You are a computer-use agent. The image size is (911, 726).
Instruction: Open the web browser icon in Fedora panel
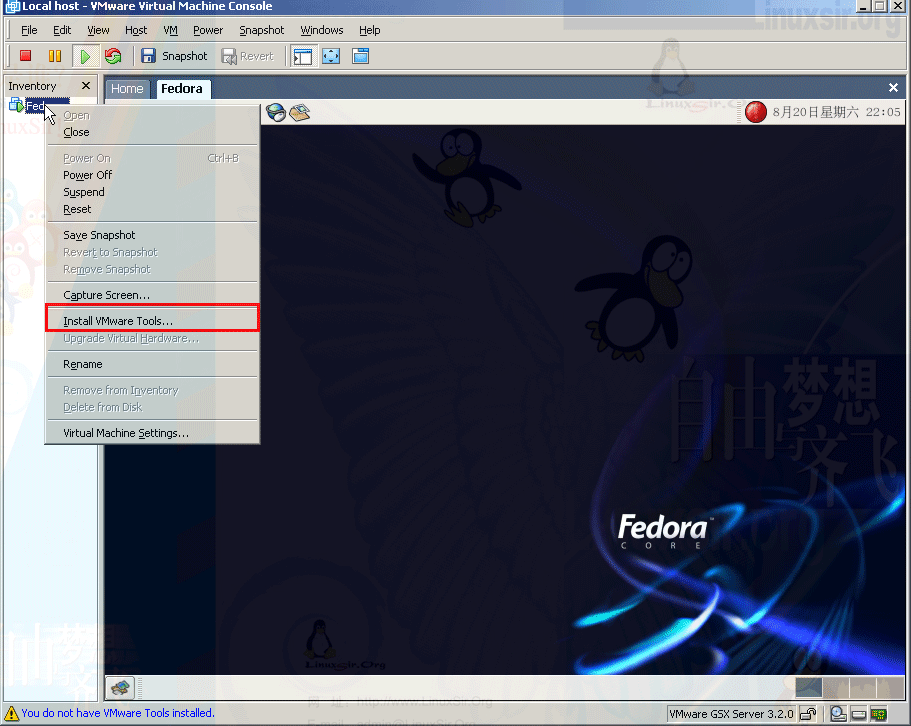coord(276,112)
